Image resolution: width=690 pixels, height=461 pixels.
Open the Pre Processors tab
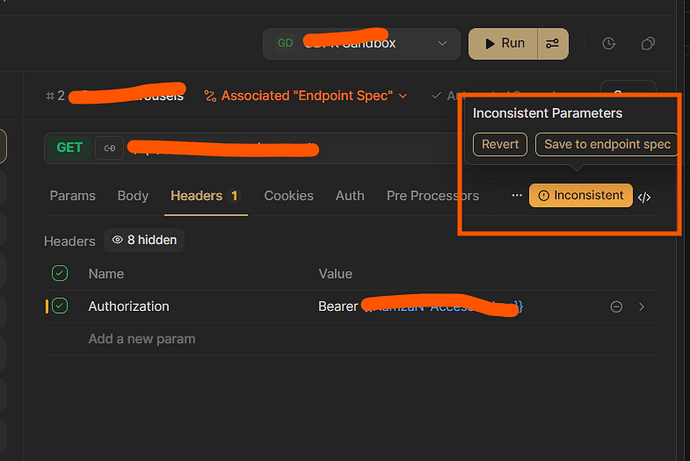[432, 196]
